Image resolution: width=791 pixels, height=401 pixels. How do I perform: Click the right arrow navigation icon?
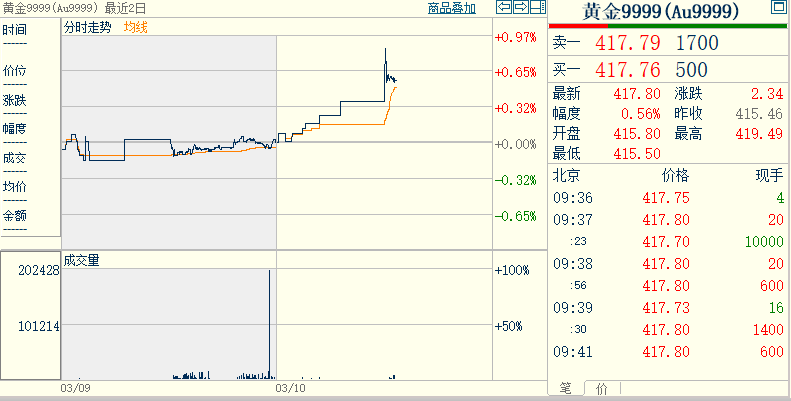tap(521, 7)
